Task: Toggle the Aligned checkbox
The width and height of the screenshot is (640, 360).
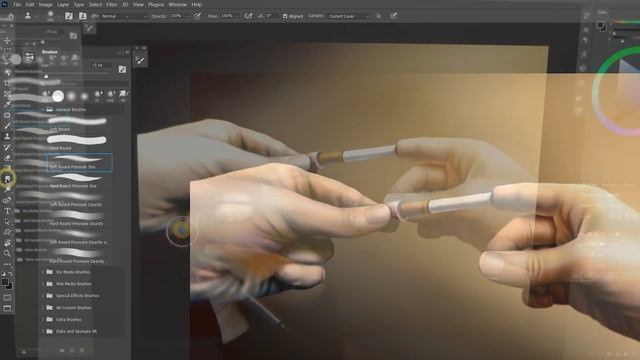Action: (x=285, y=16)
